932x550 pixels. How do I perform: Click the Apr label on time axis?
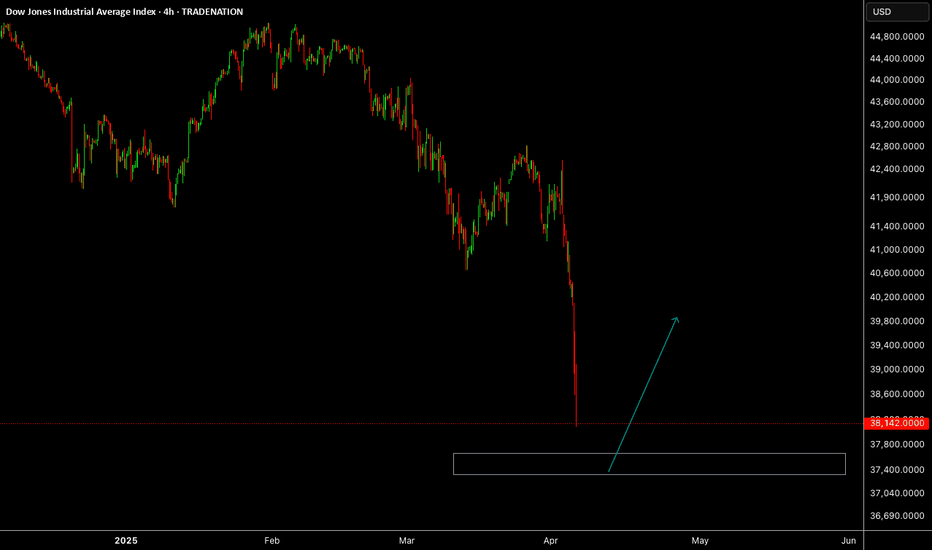550,540
